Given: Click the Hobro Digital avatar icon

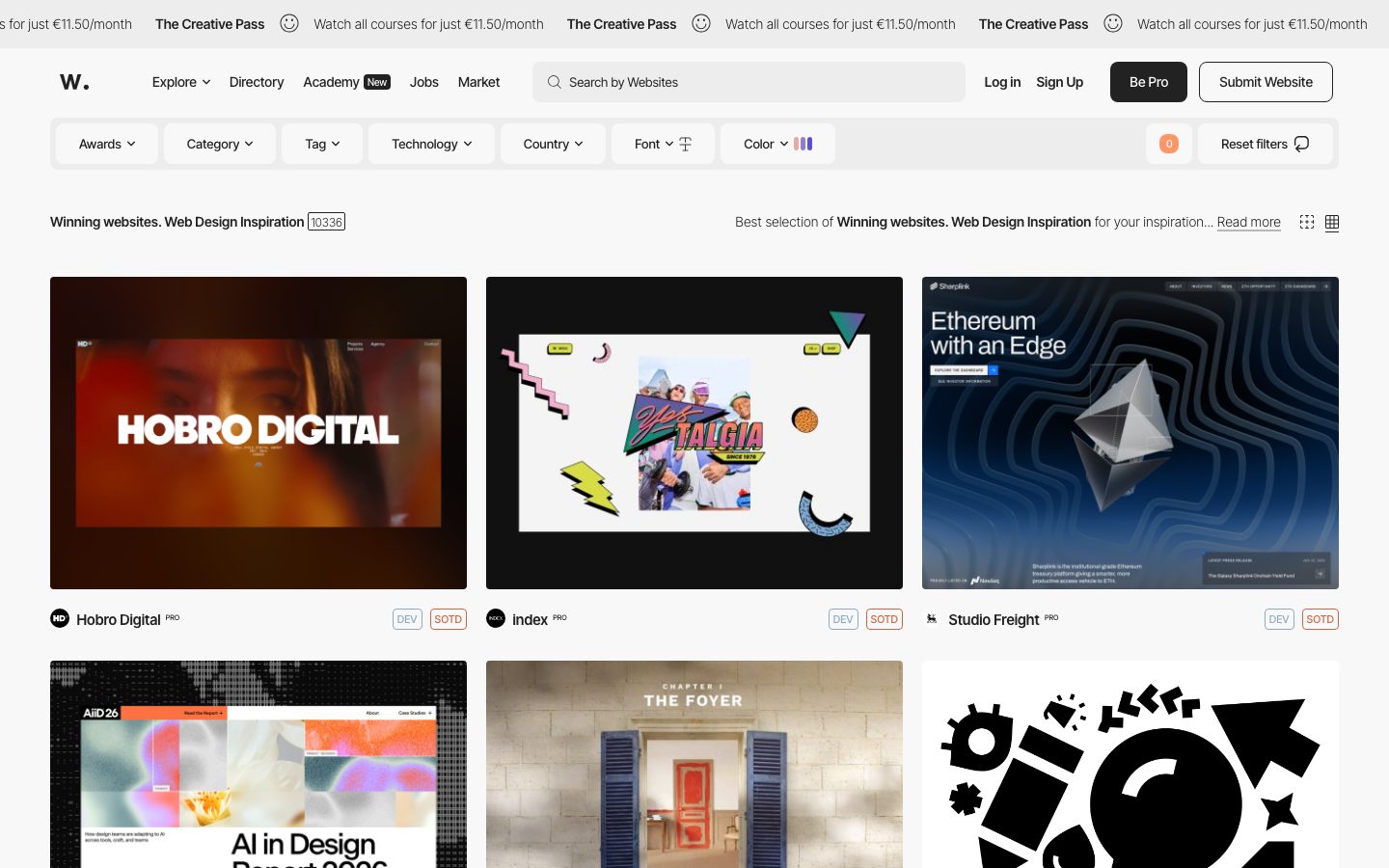Looking at the screenshot, I should click(60, 618).
